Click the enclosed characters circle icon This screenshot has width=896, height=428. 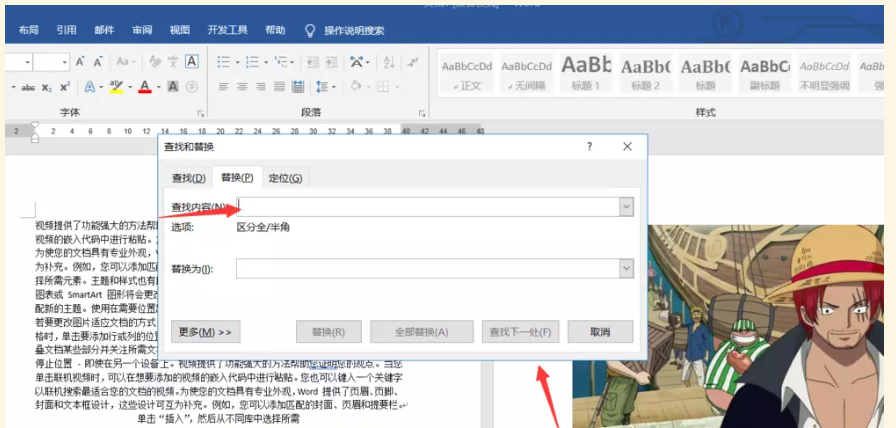click(x=192, y=87)
